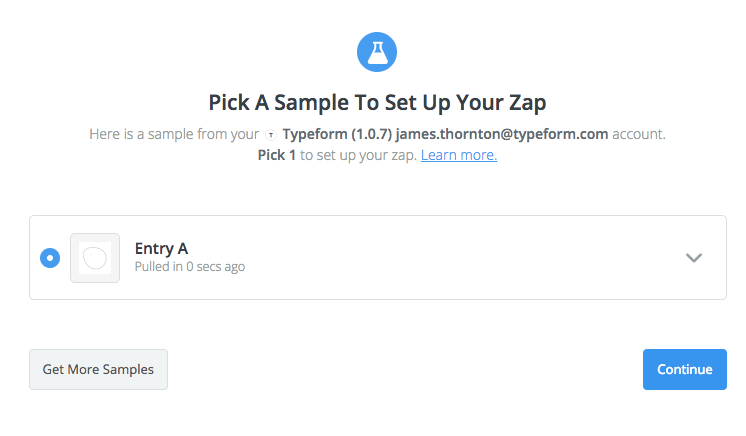Click the downward arrow beside Entry A
Viewport: 746px width, 436px height.
point(694,258)
